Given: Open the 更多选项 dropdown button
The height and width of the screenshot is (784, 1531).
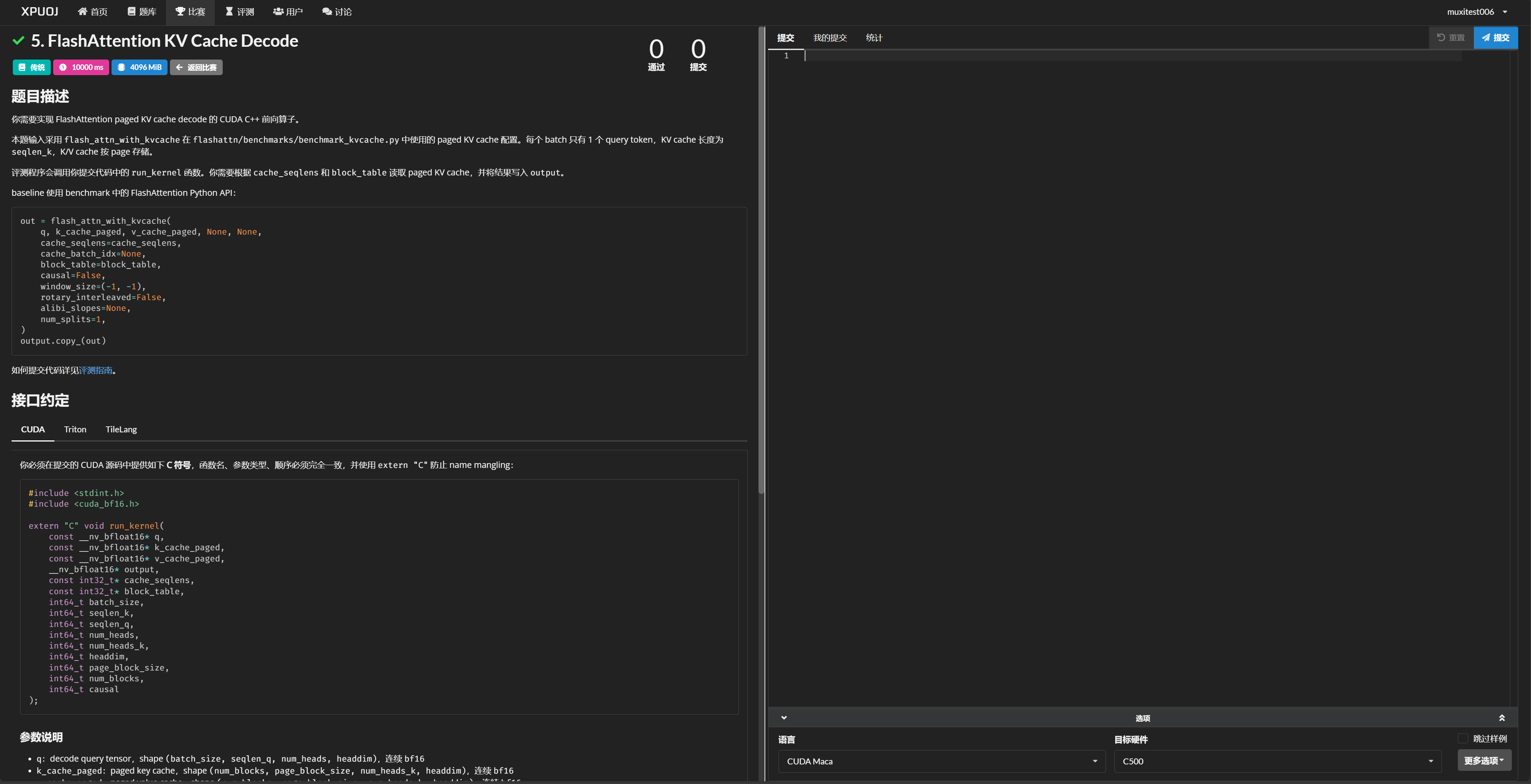Looking at the screenshot, I should tap(1484, 760).
